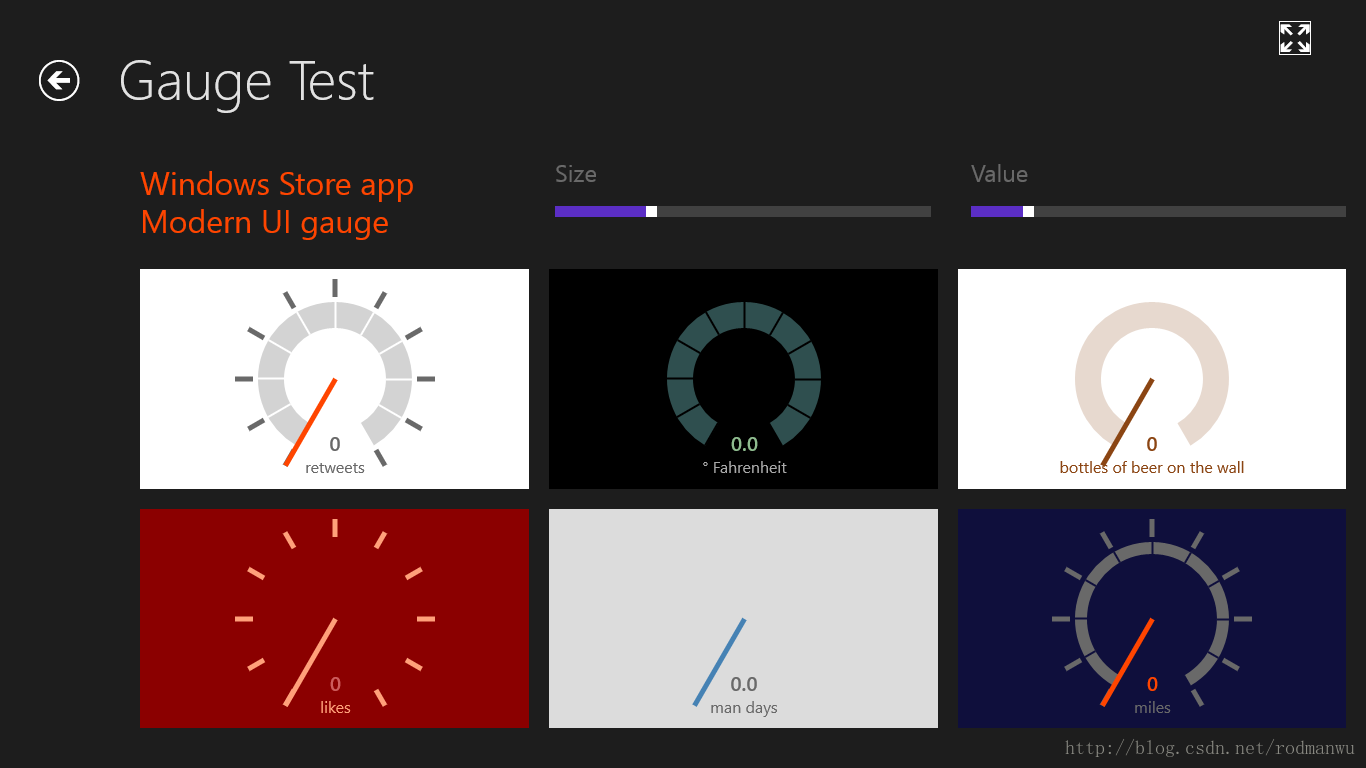Select the miles gauge tile
Image resolution: width=1366 pixels, height=768 pixels.
point(1152,618)
